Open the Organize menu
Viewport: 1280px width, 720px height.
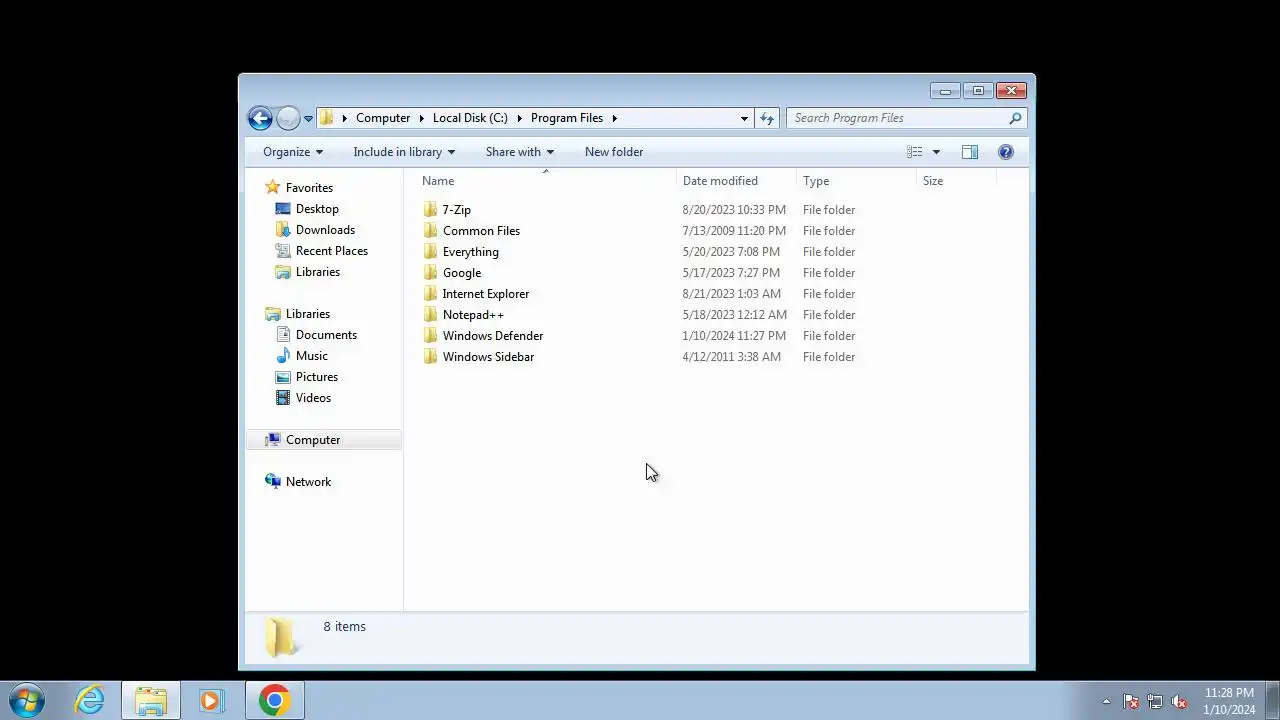pyautogui.click(x=293, y=152)
